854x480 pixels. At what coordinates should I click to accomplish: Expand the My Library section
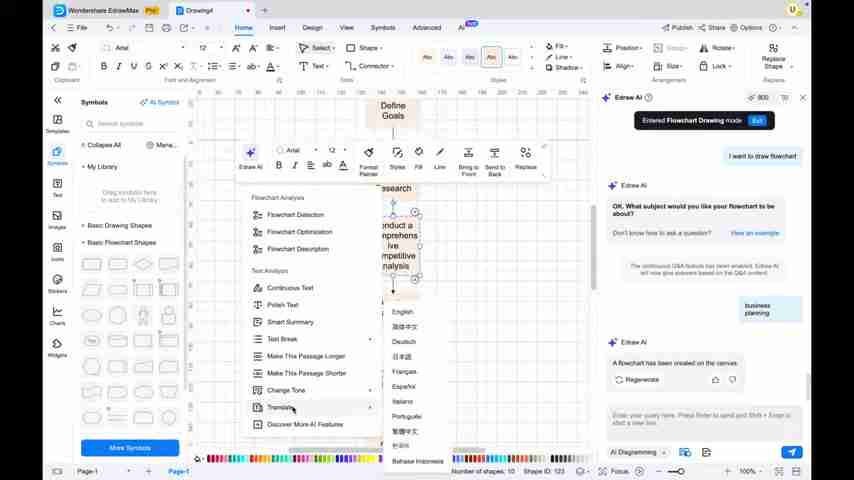pyautogui.click(x=83, y=167)
